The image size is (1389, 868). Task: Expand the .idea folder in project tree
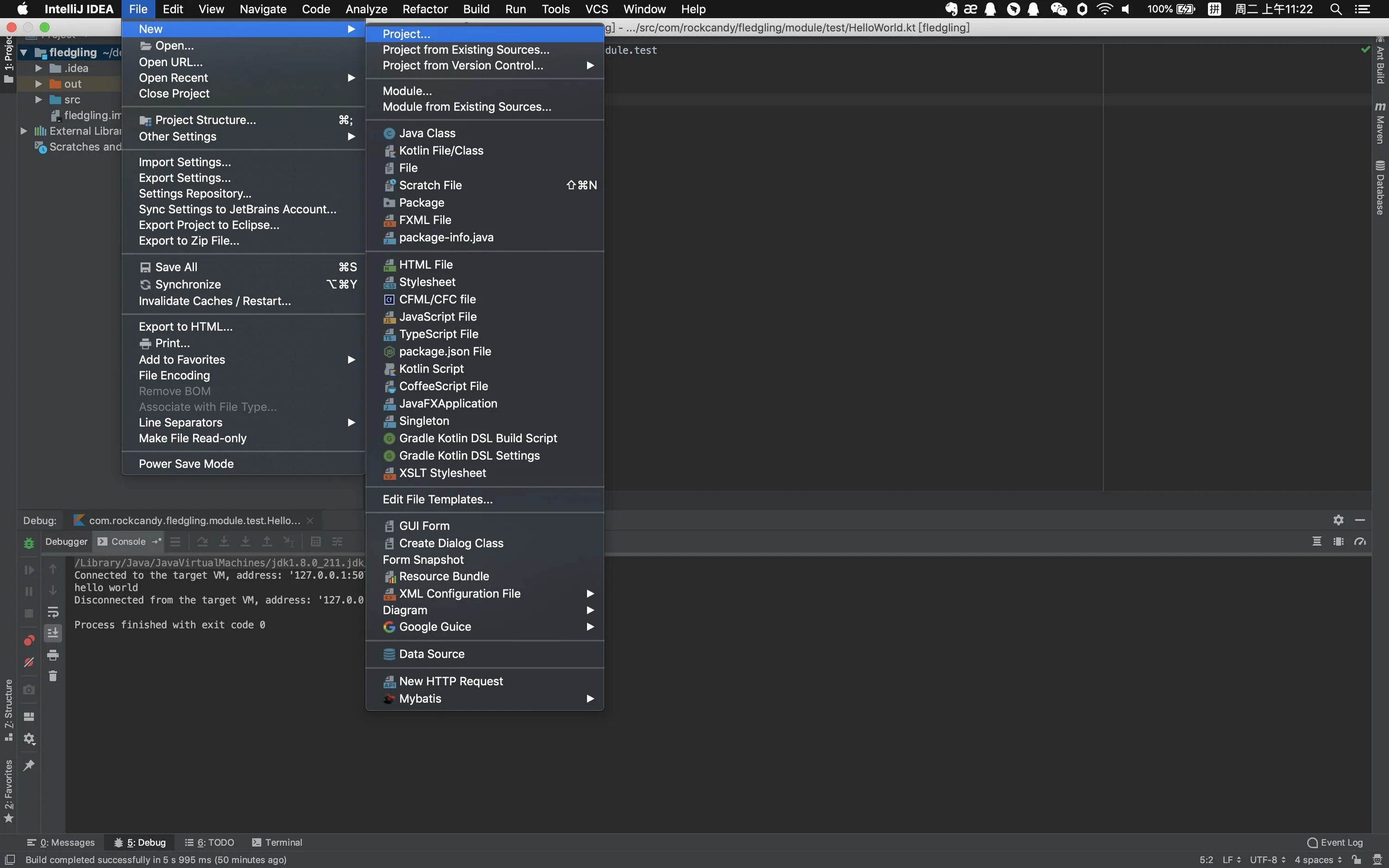38,69
